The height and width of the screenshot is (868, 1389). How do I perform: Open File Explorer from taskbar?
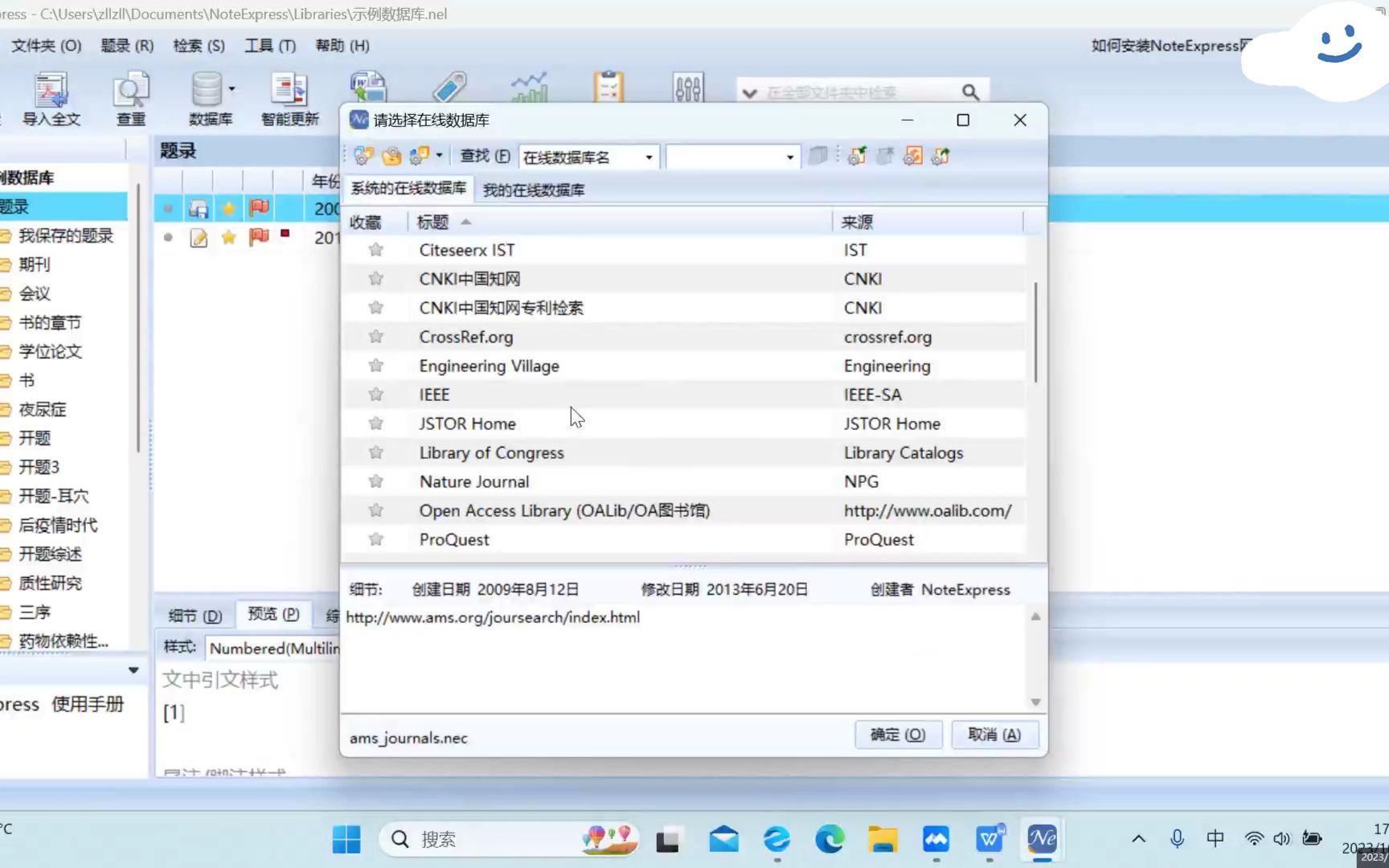click(883, 840)
